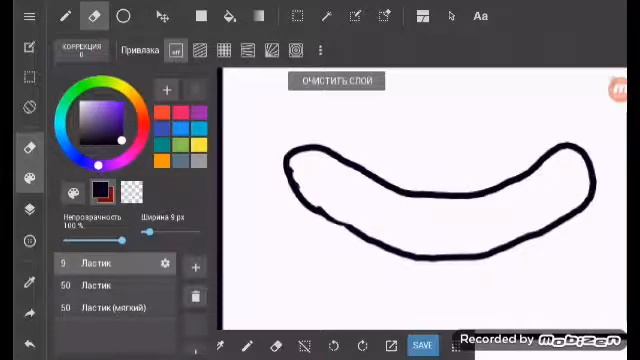
Task: Select the Bucket fill tool
Action: coord(230,16)
